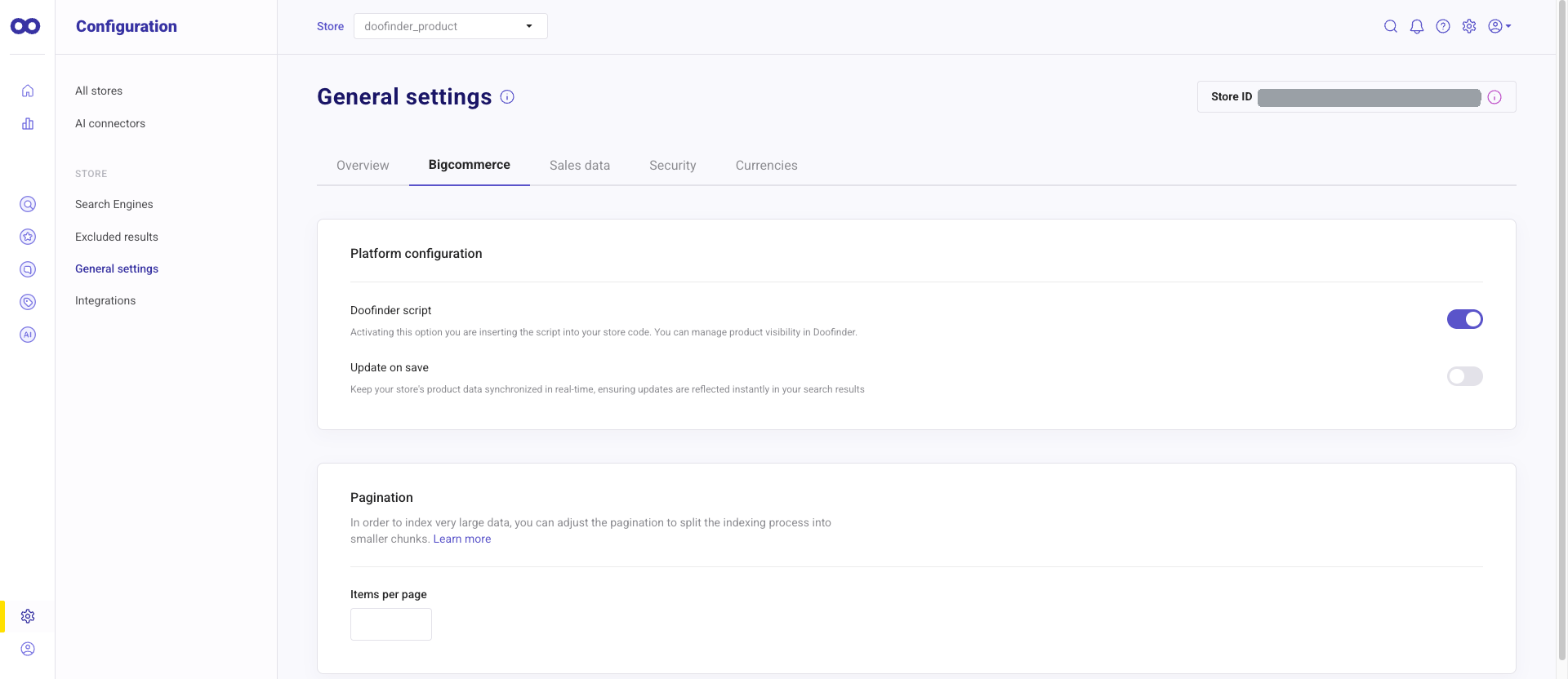
Task: Open the notifications bell
Action: pyautogui.click(x=1417, y=26)
